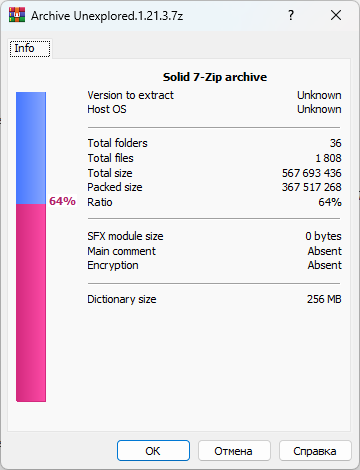Screen dimensions: 360x470
Task: Click the Packed size value 367 517 268
Action: 312,187
